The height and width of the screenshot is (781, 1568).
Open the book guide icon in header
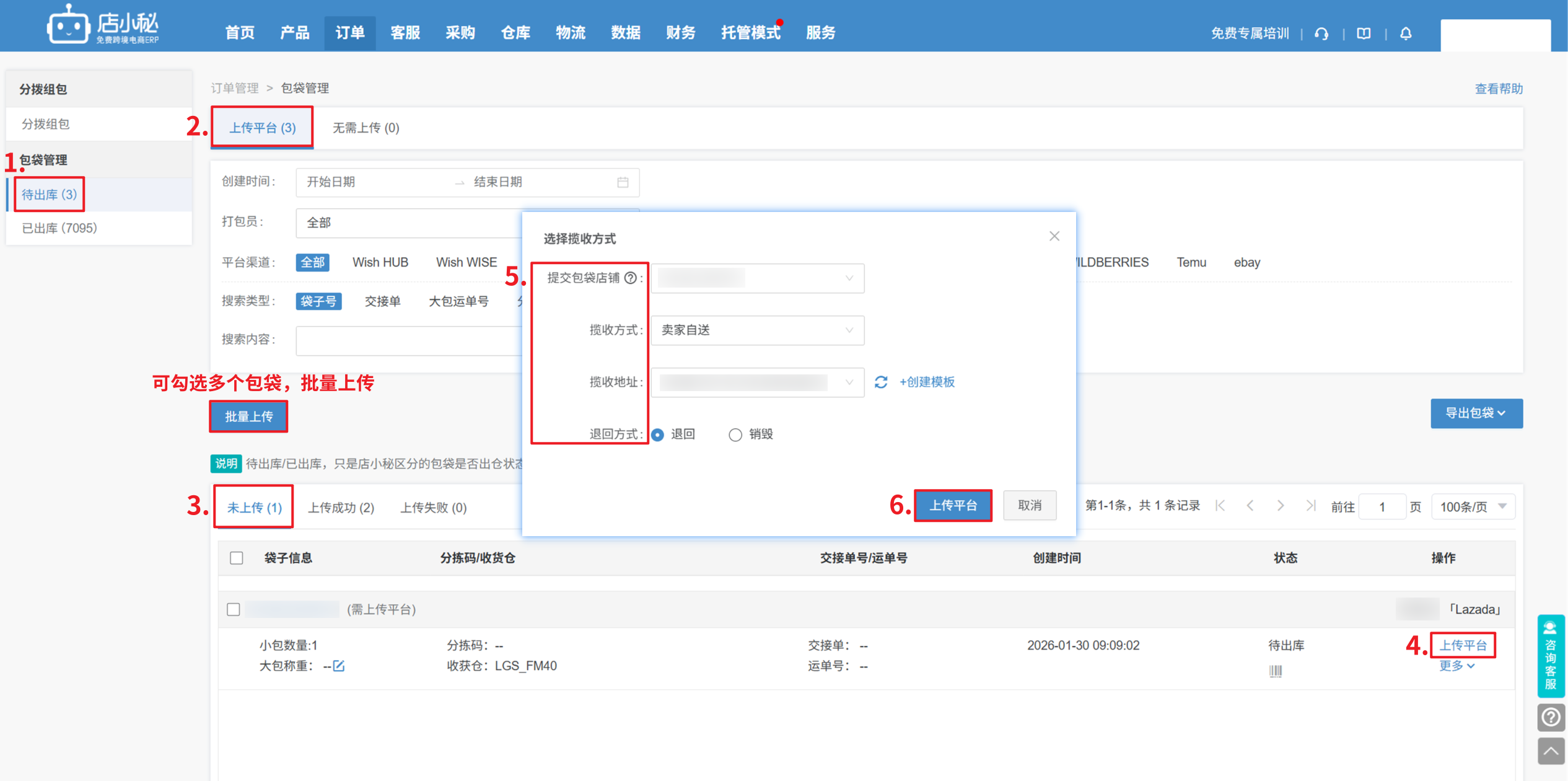click(1363, 33)
